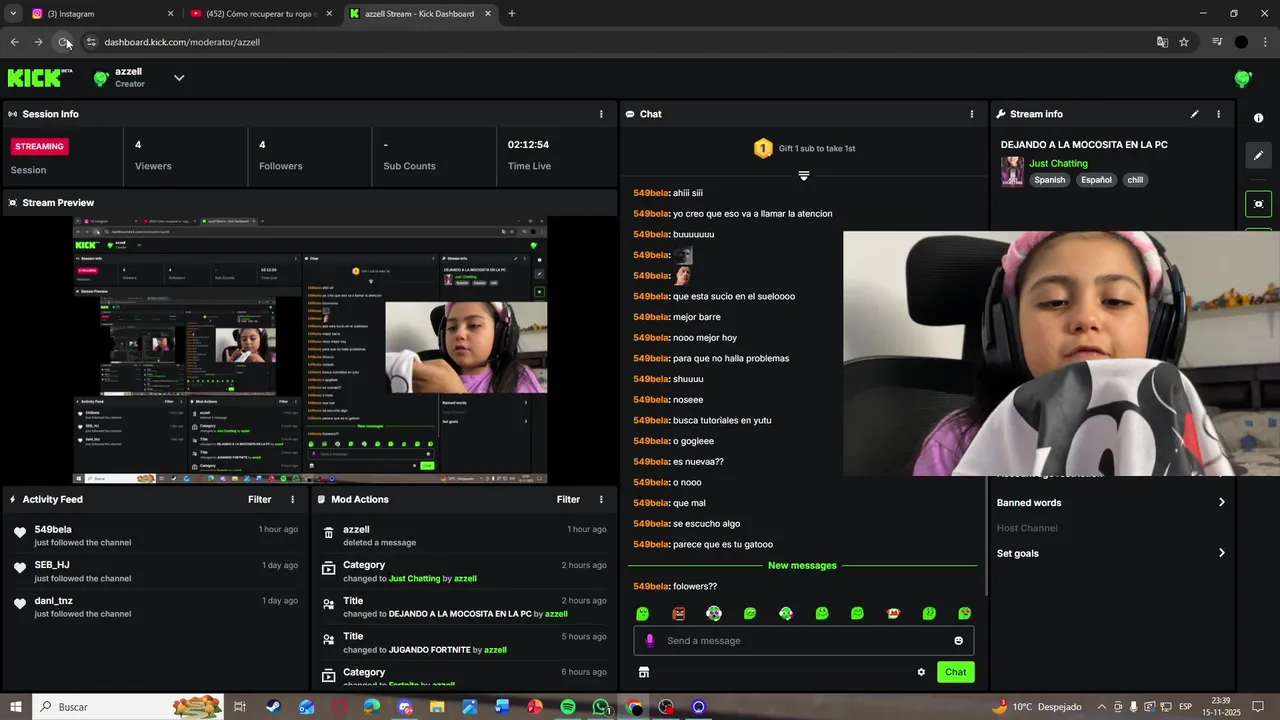The width and height of the screenshot is (1280, 720).
Task: Open the Windows Start menu
Action: click(x=15, y=707)
